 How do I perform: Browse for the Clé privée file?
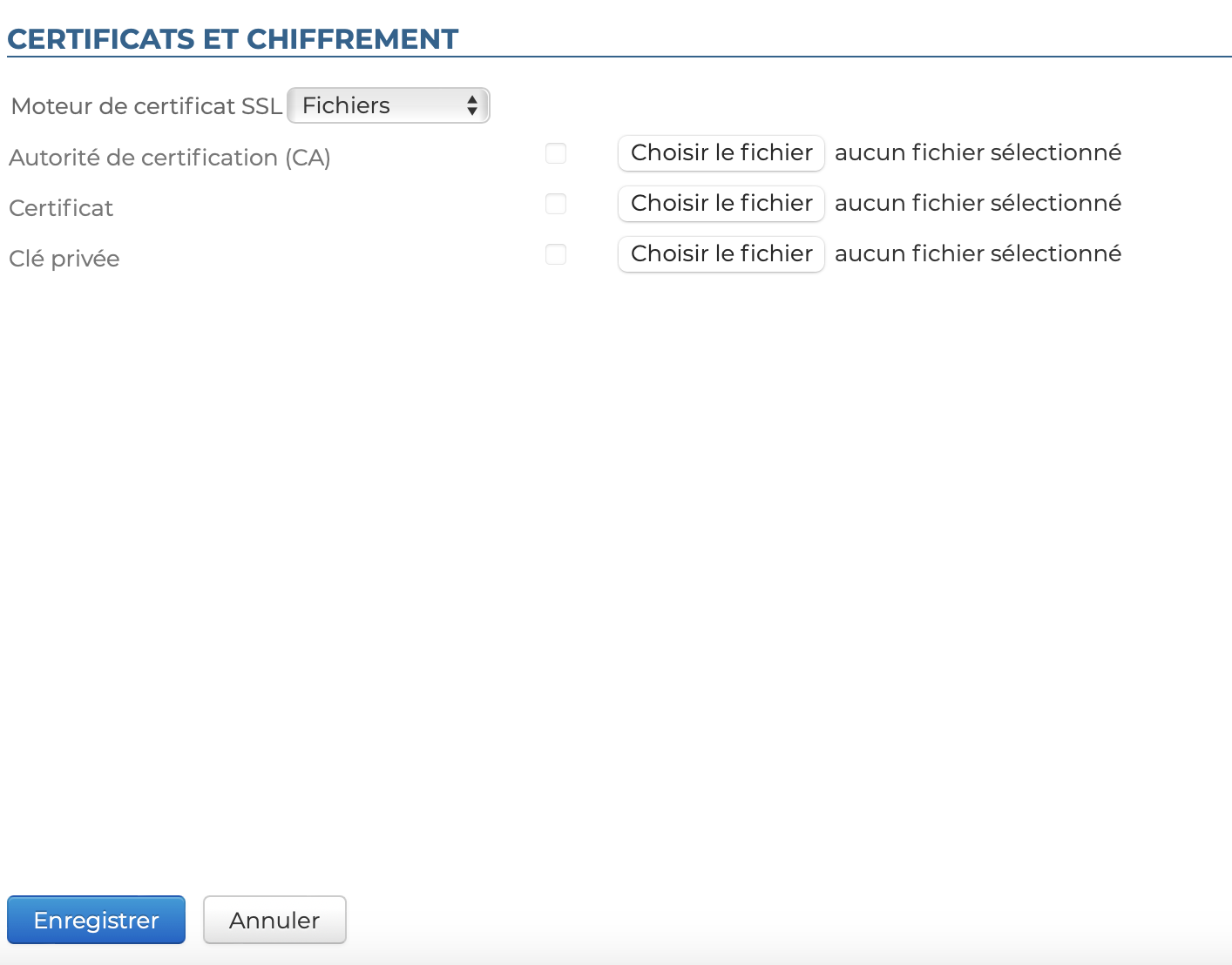click(721, 254)
